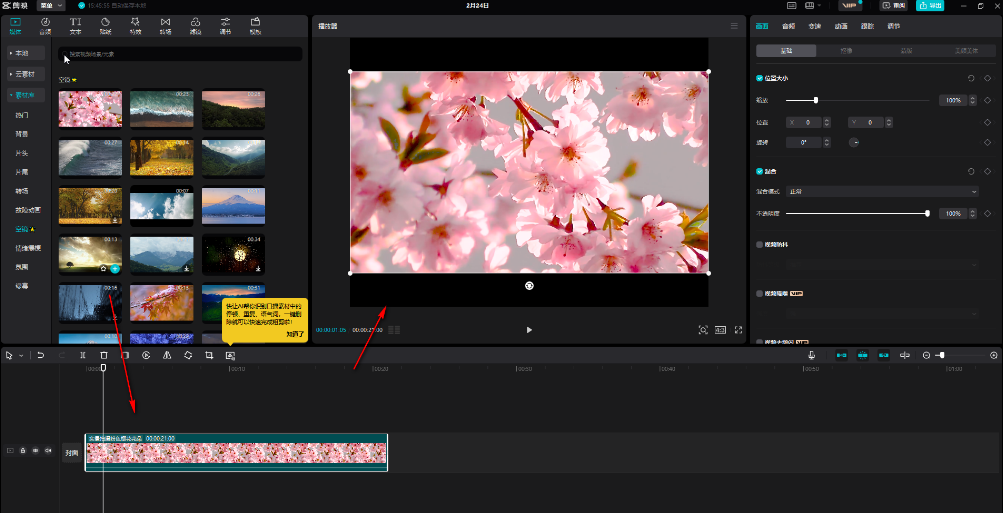Open the Transitions (转场) panel
Viewport: 1003px width, 513px height.
165,25
